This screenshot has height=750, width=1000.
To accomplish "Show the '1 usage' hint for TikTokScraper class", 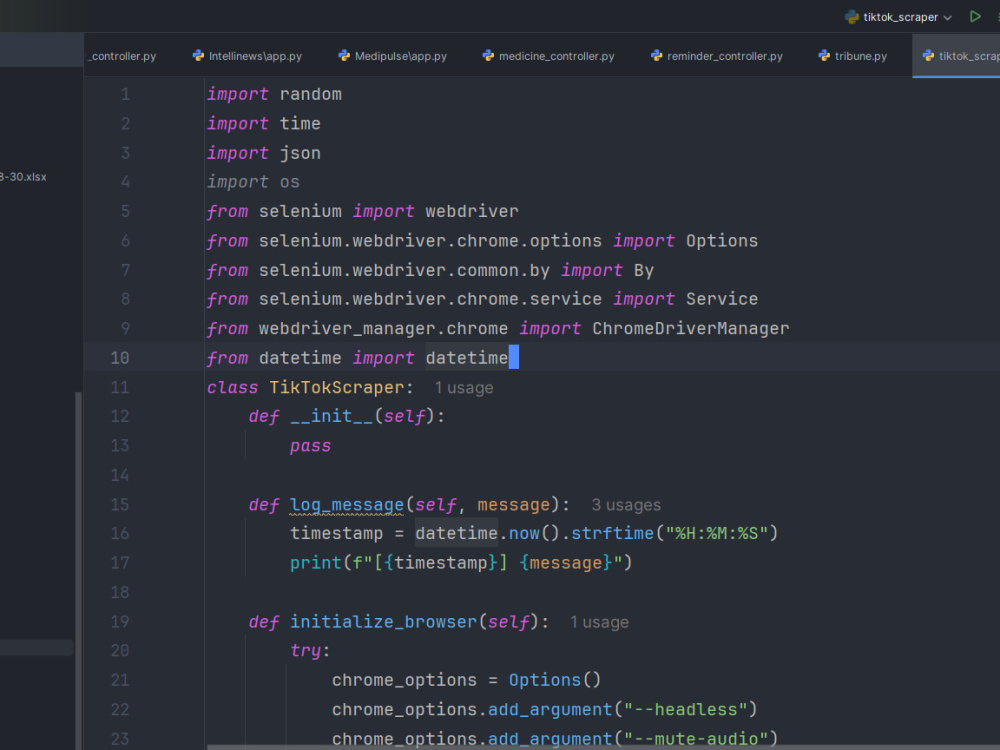I will point(464,388).
